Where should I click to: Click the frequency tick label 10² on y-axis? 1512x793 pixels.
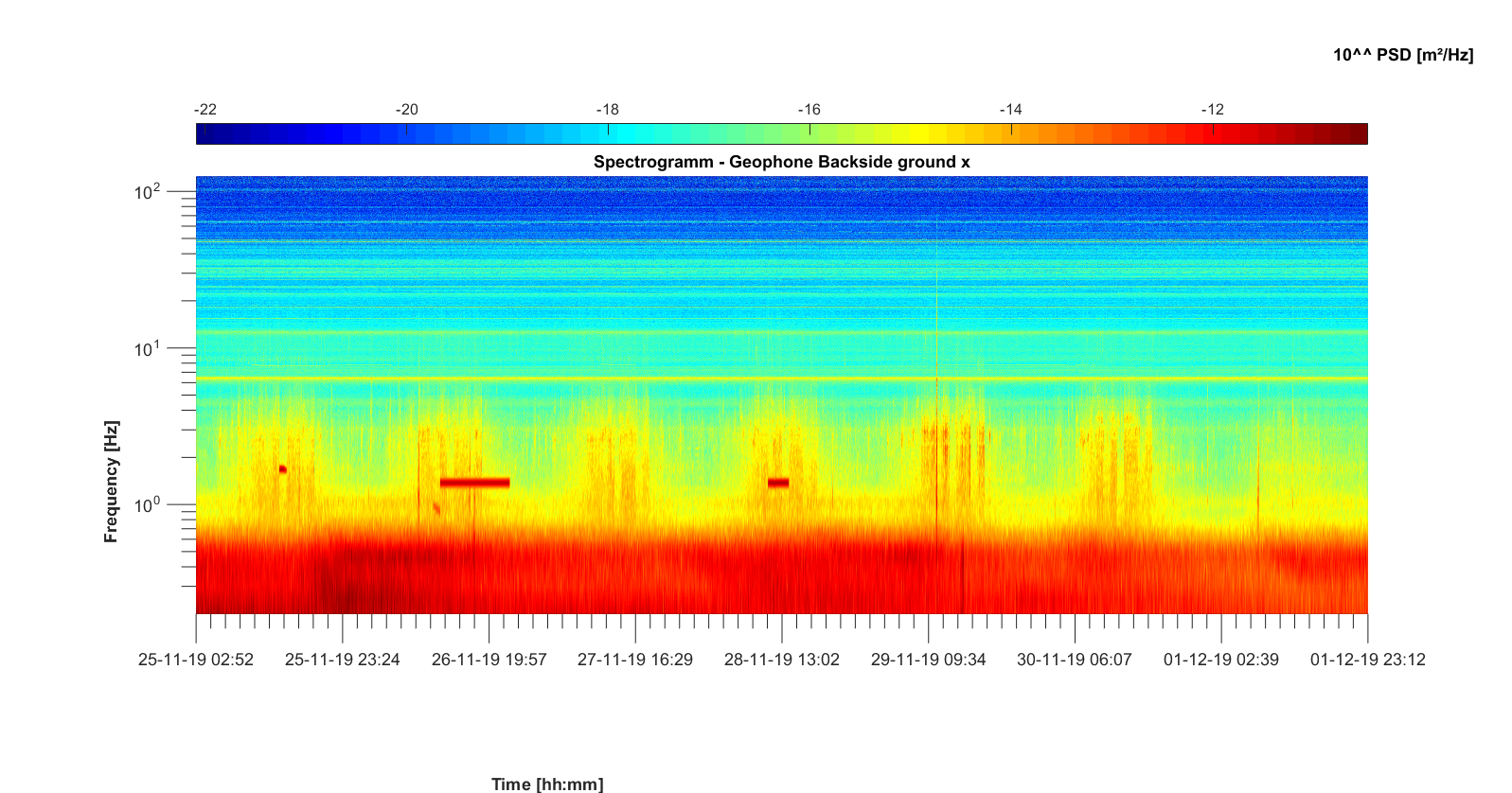click(149, 191)
